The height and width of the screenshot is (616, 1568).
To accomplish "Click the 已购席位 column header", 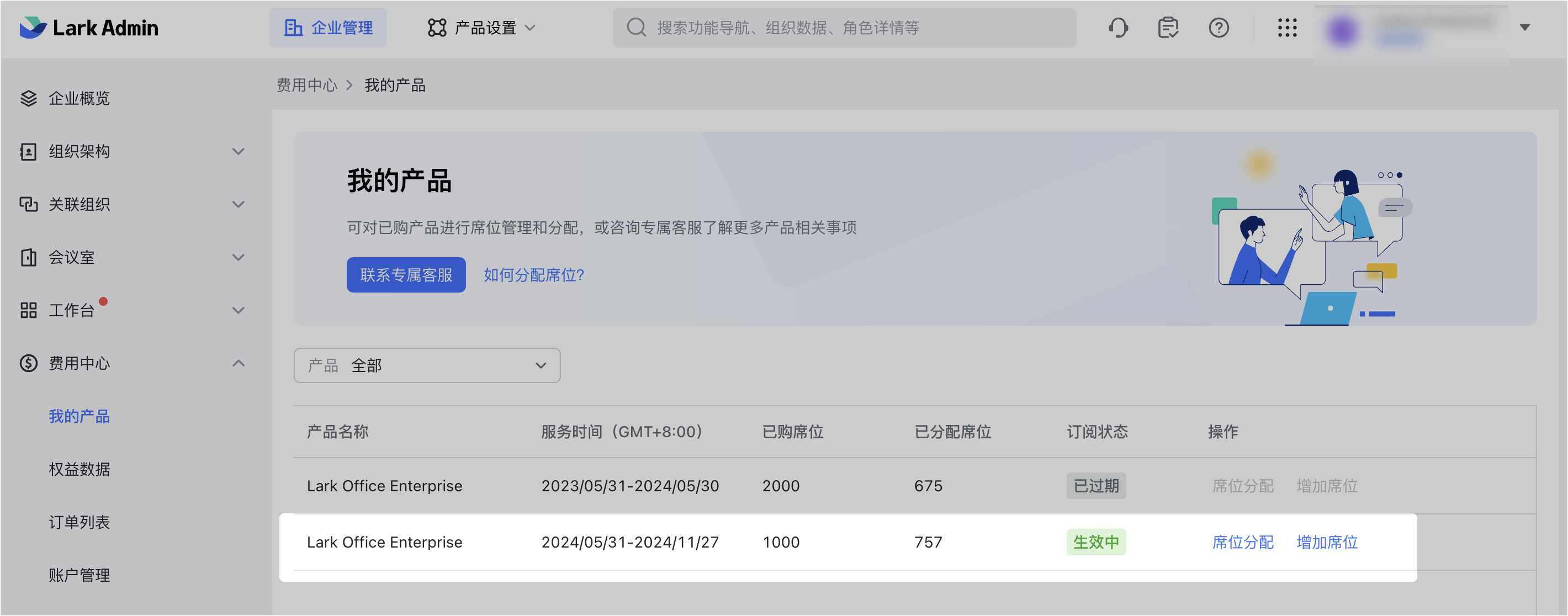I will click(x=792, y=432).
